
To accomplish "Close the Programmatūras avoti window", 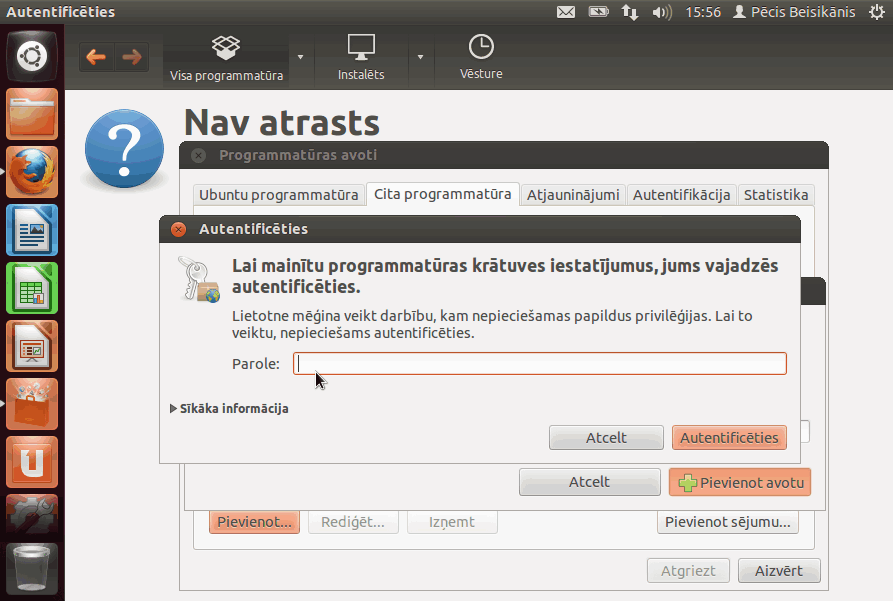I will [198, 155].
